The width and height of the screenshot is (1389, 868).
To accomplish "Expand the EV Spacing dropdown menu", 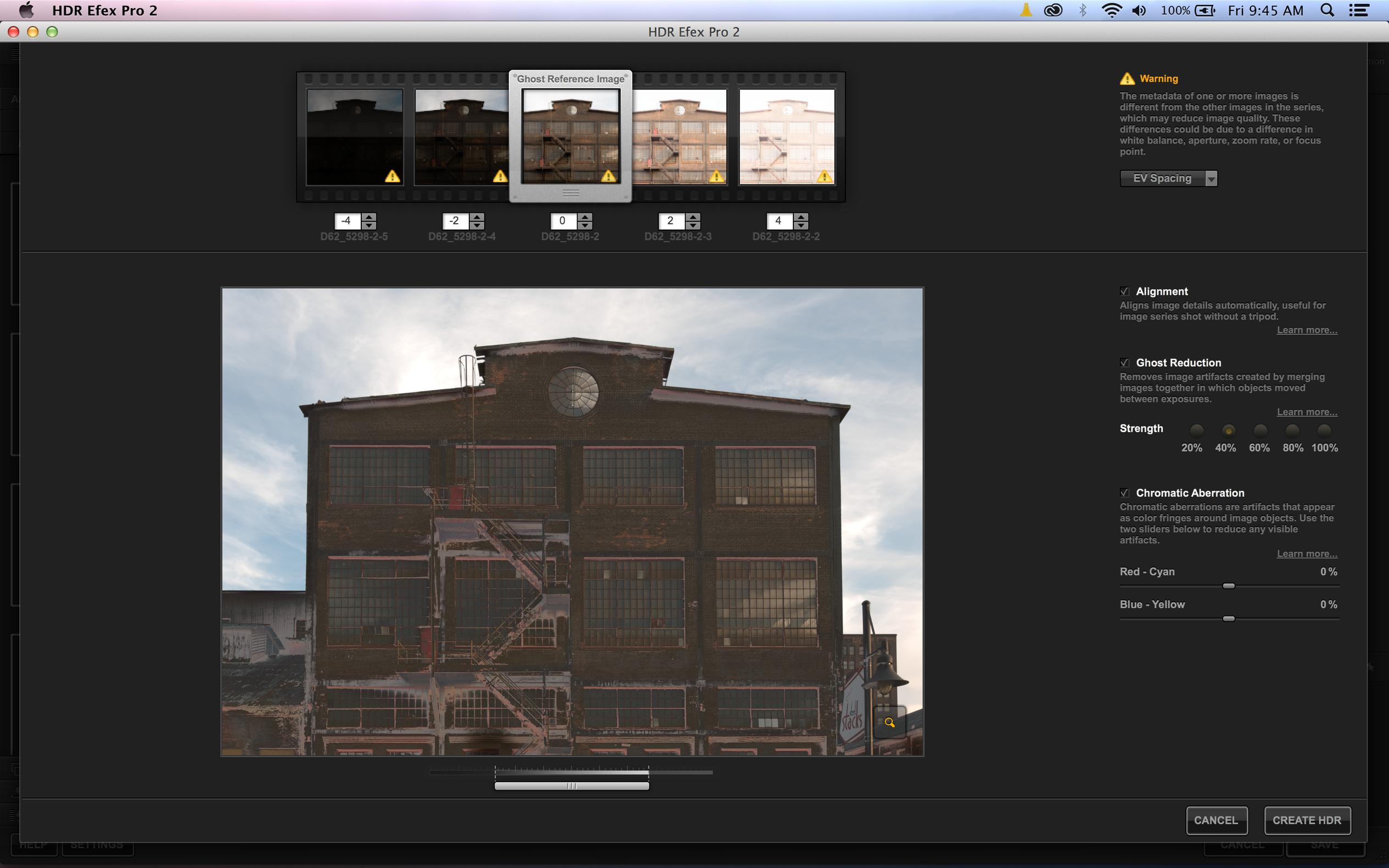I will point(1209,178).
